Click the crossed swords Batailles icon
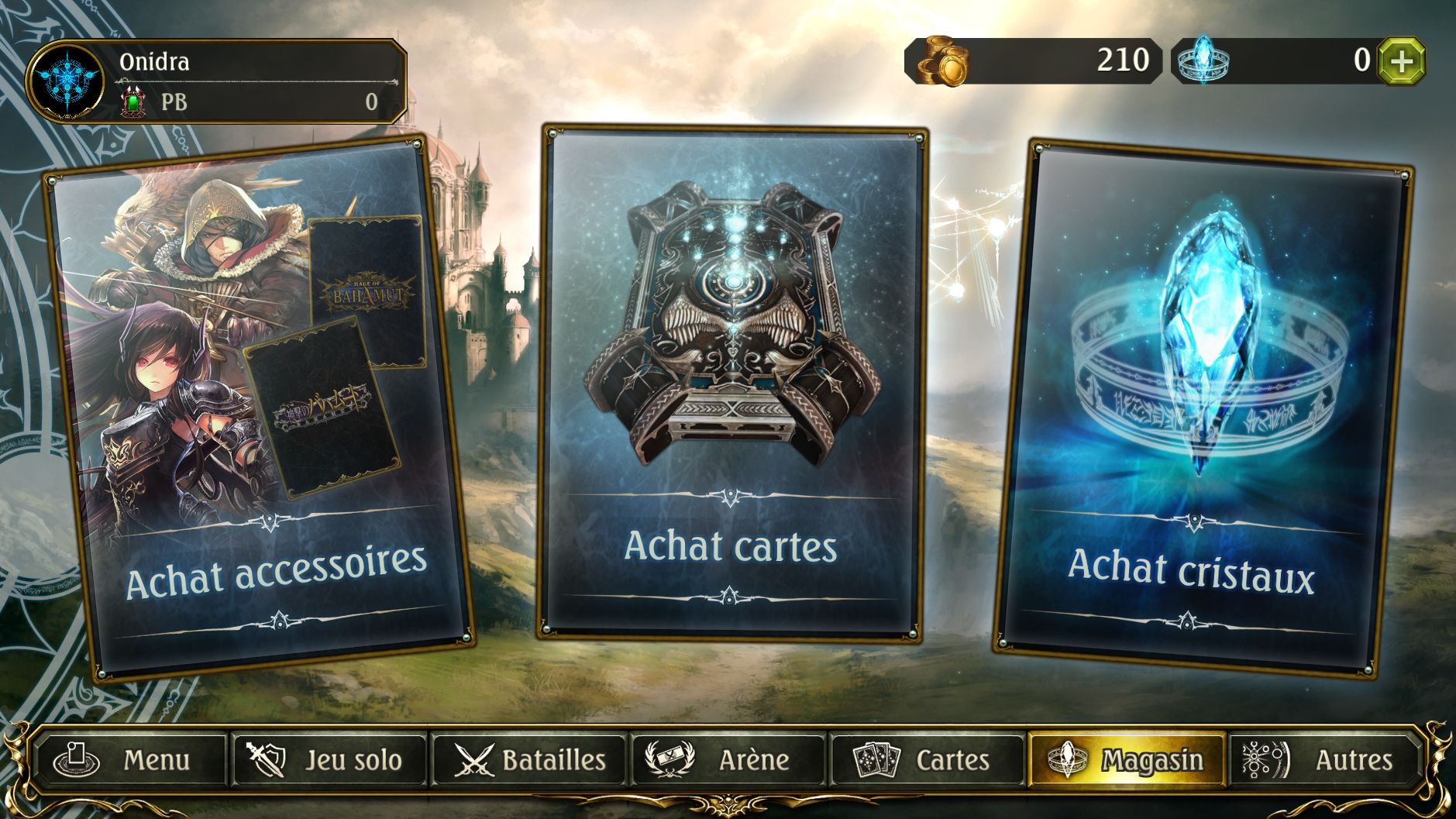The width and height of the screenshot is (1456, 819). [x=473, y=760]
